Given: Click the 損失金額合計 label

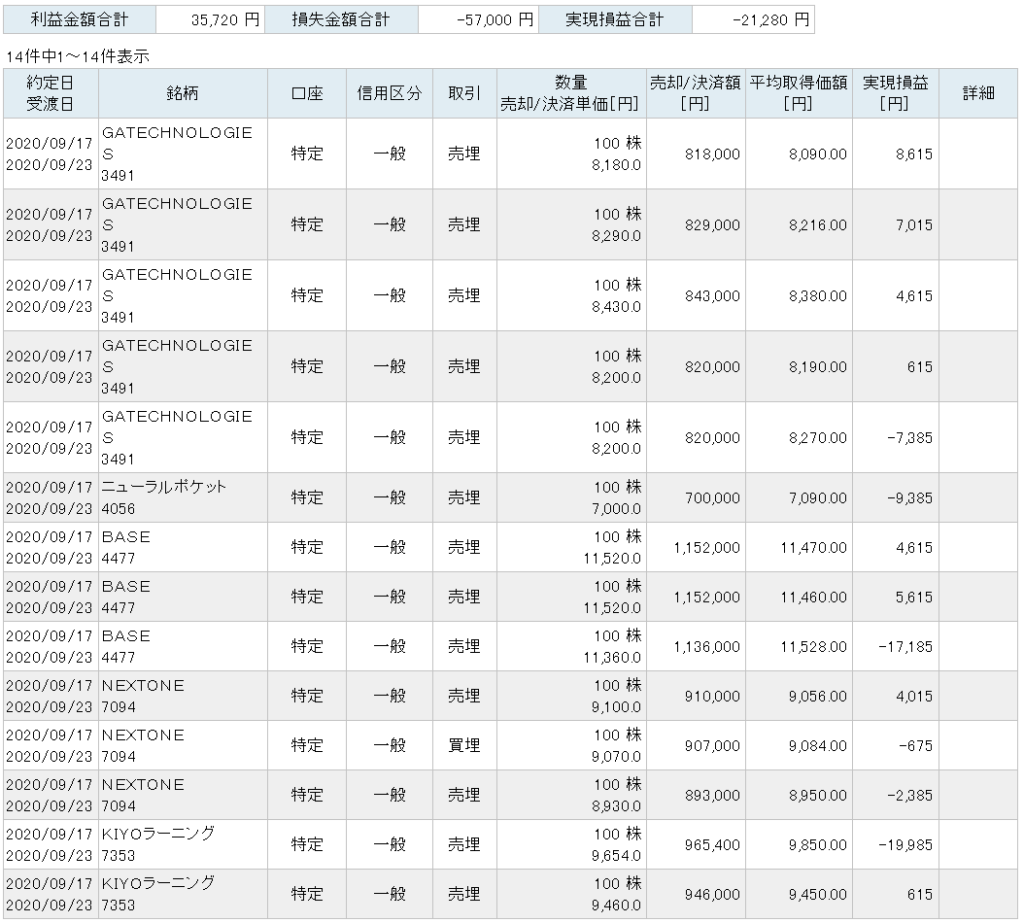Looking at the screenshot, I should click(341, 20).
